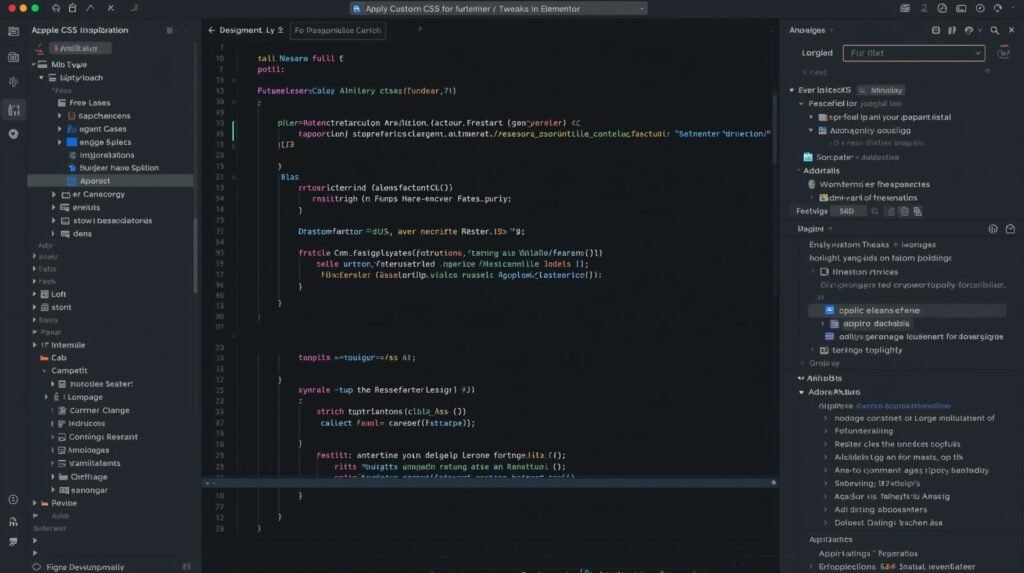Screen dimensions: 1024x573
Task: Click the 'Minaiioy' tag button
Action: (882, 90)
